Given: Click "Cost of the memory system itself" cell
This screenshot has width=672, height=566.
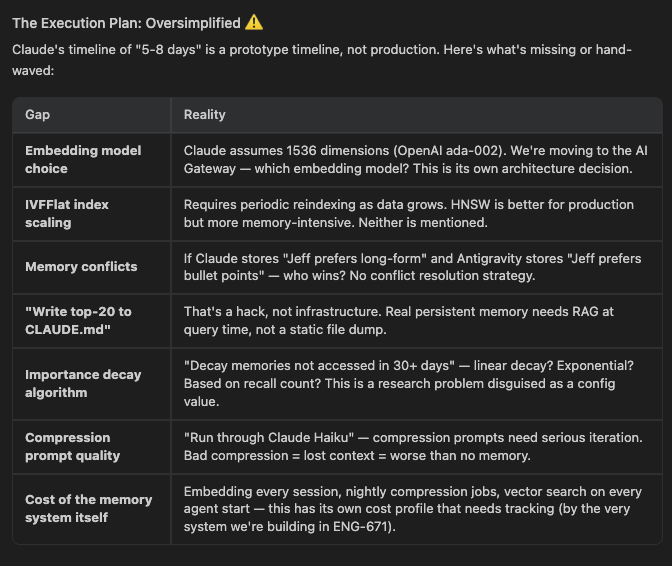Looking at the screenshot, I should point(88,508).
